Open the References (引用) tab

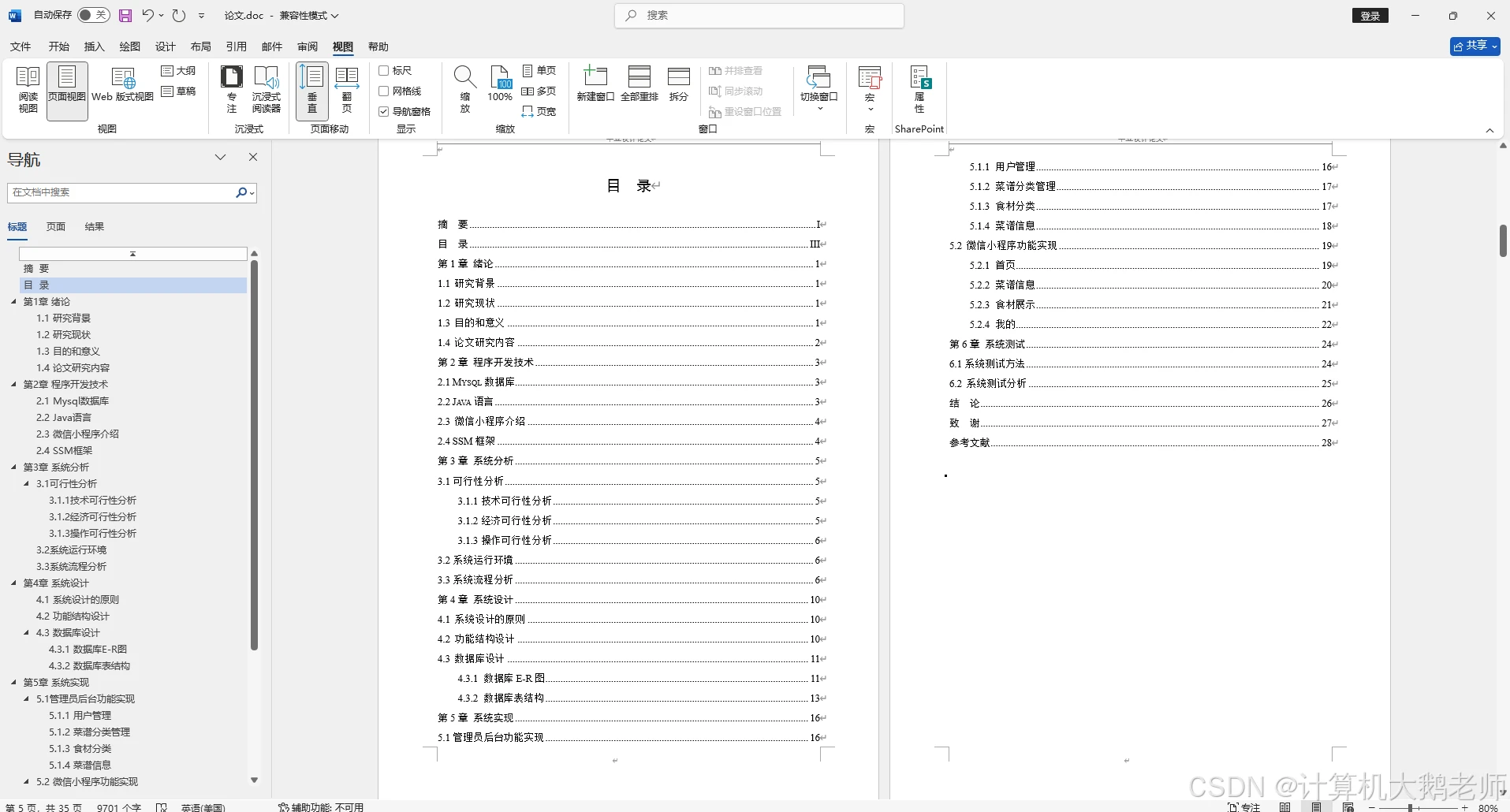(x=237, y=47)
